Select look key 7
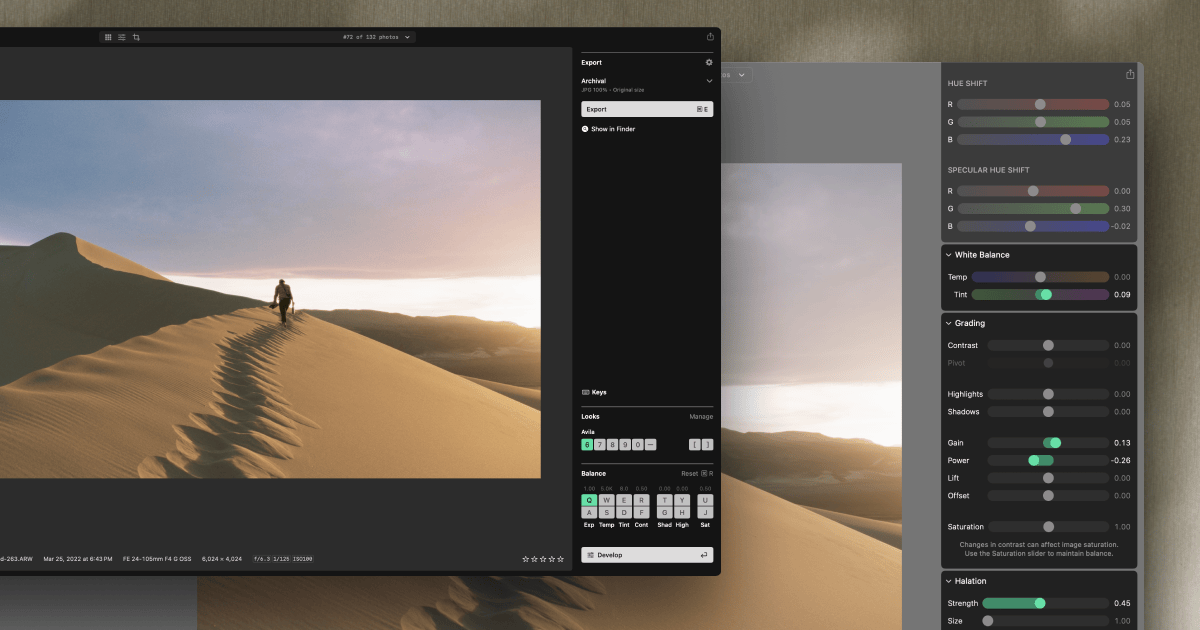 600,444
